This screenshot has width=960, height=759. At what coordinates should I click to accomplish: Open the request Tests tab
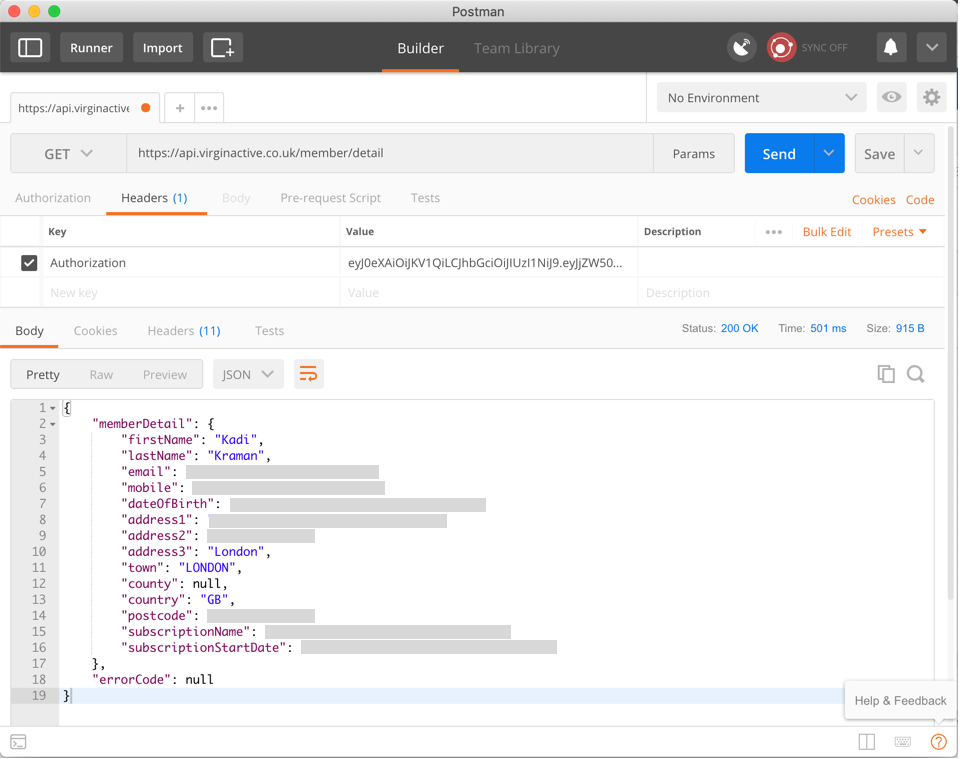[x=425, y=198]
